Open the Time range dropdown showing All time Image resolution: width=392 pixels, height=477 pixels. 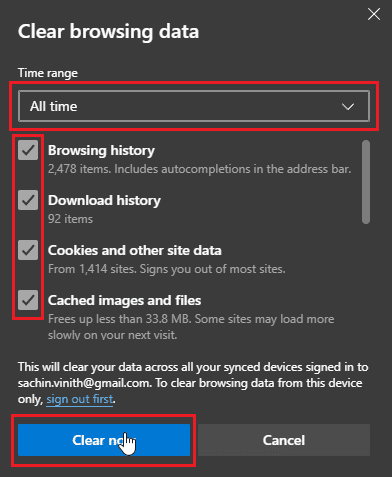(194, 106)
